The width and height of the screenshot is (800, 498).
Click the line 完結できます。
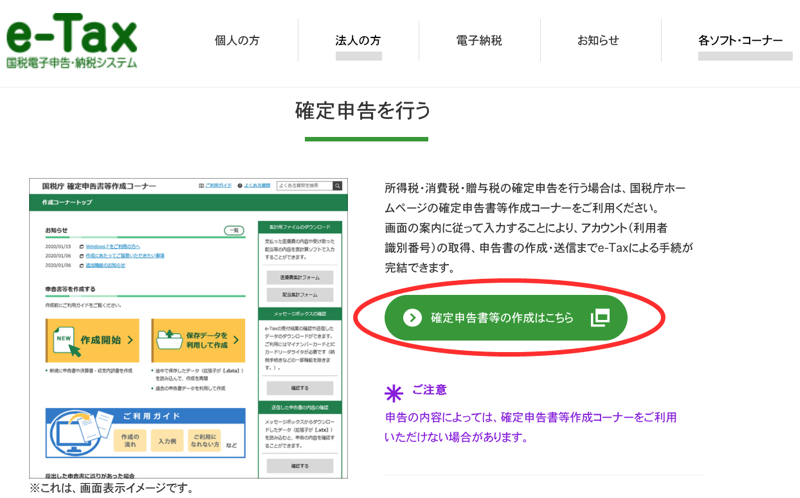click(x=420, y=267)
